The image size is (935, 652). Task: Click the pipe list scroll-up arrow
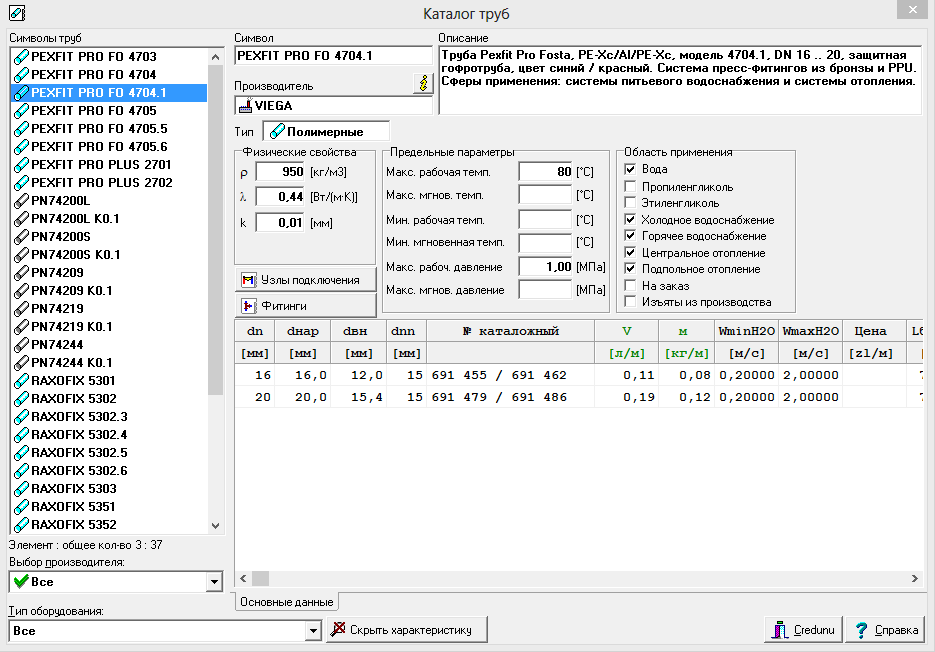pyautogui.click(x=215, y=57)
